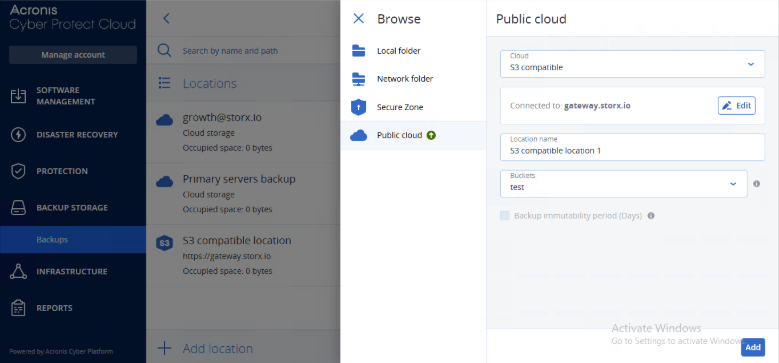Click Powered by Acronis Cyber Platform text
The width and height of the screenshot is (779, 363).
[61, 351]
